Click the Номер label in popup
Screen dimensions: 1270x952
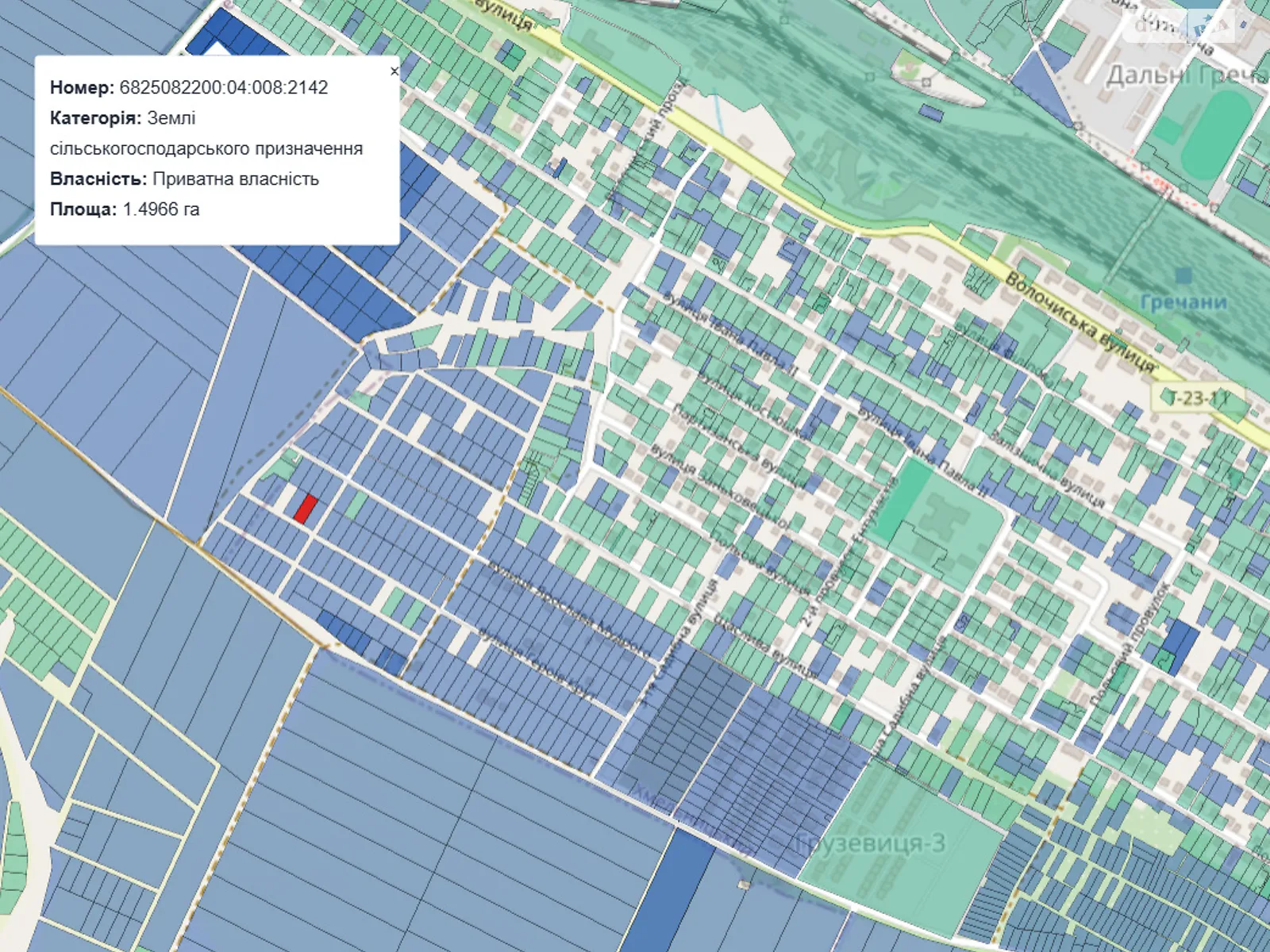click(82, 87)
